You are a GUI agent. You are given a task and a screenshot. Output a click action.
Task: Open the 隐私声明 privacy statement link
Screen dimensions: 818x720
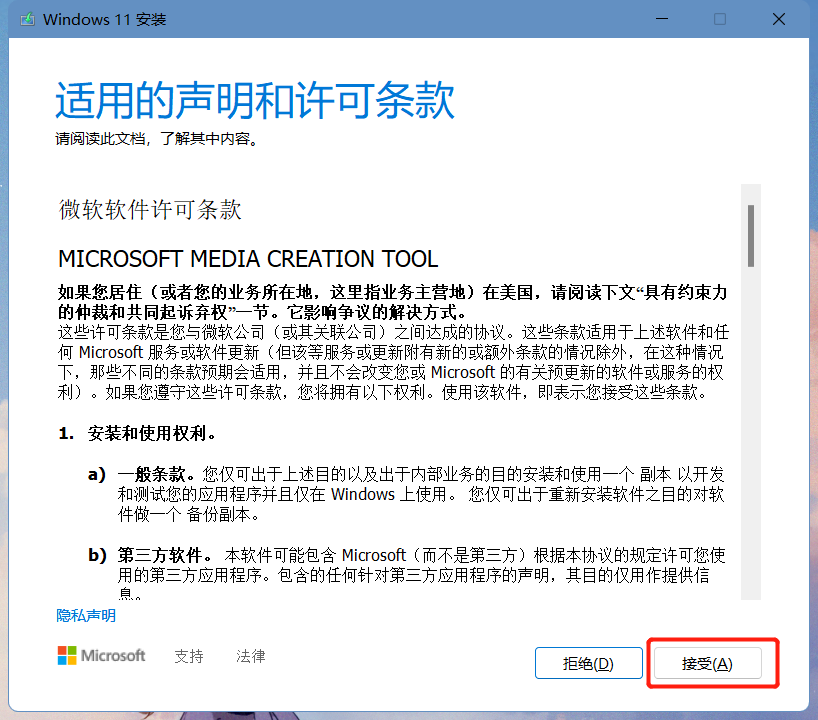(86, 616)
